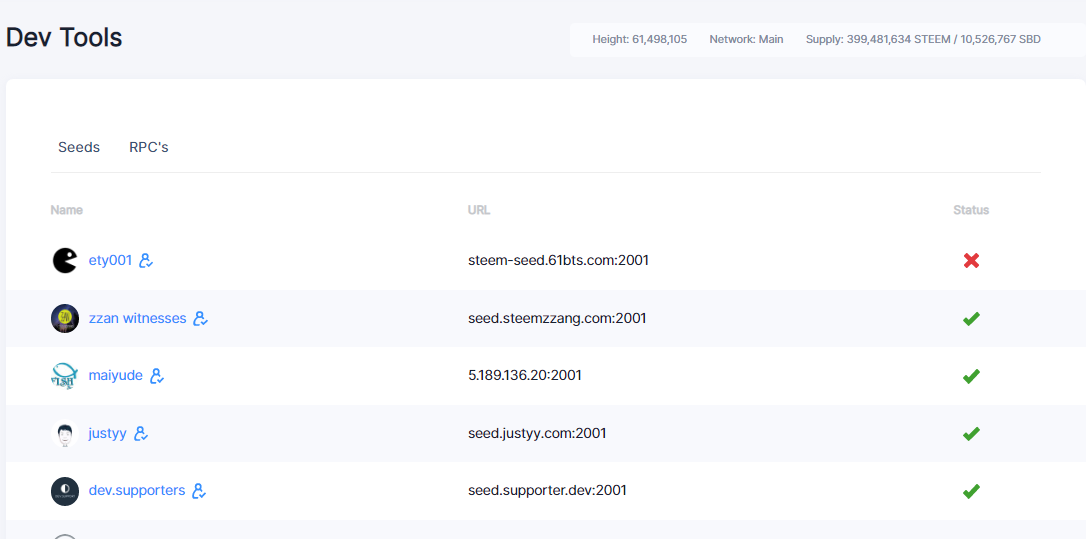The image size is (1086, 539).
Task: Click the verified user icon beside ety001
Action: pos(145,260)
